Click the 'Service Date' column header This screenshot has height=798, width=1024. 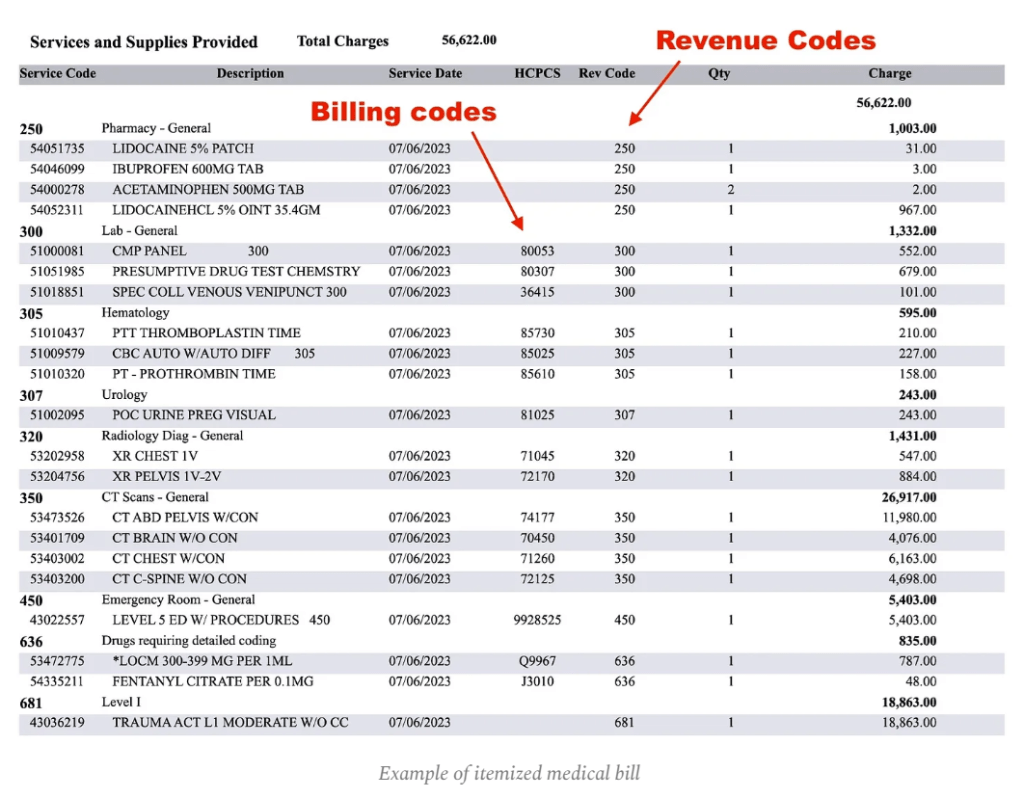pos(425,73)
